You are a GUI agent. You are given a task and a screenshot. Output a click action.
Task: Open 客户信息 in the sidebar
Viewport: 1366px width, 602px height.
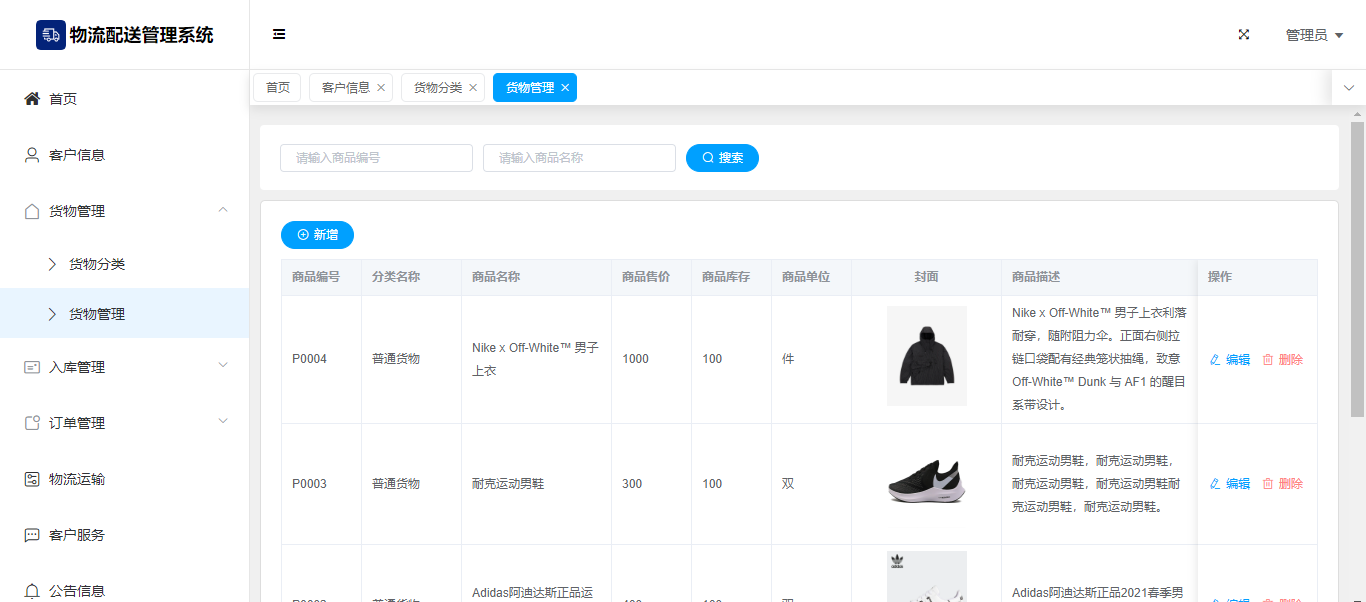coord(77,155)
